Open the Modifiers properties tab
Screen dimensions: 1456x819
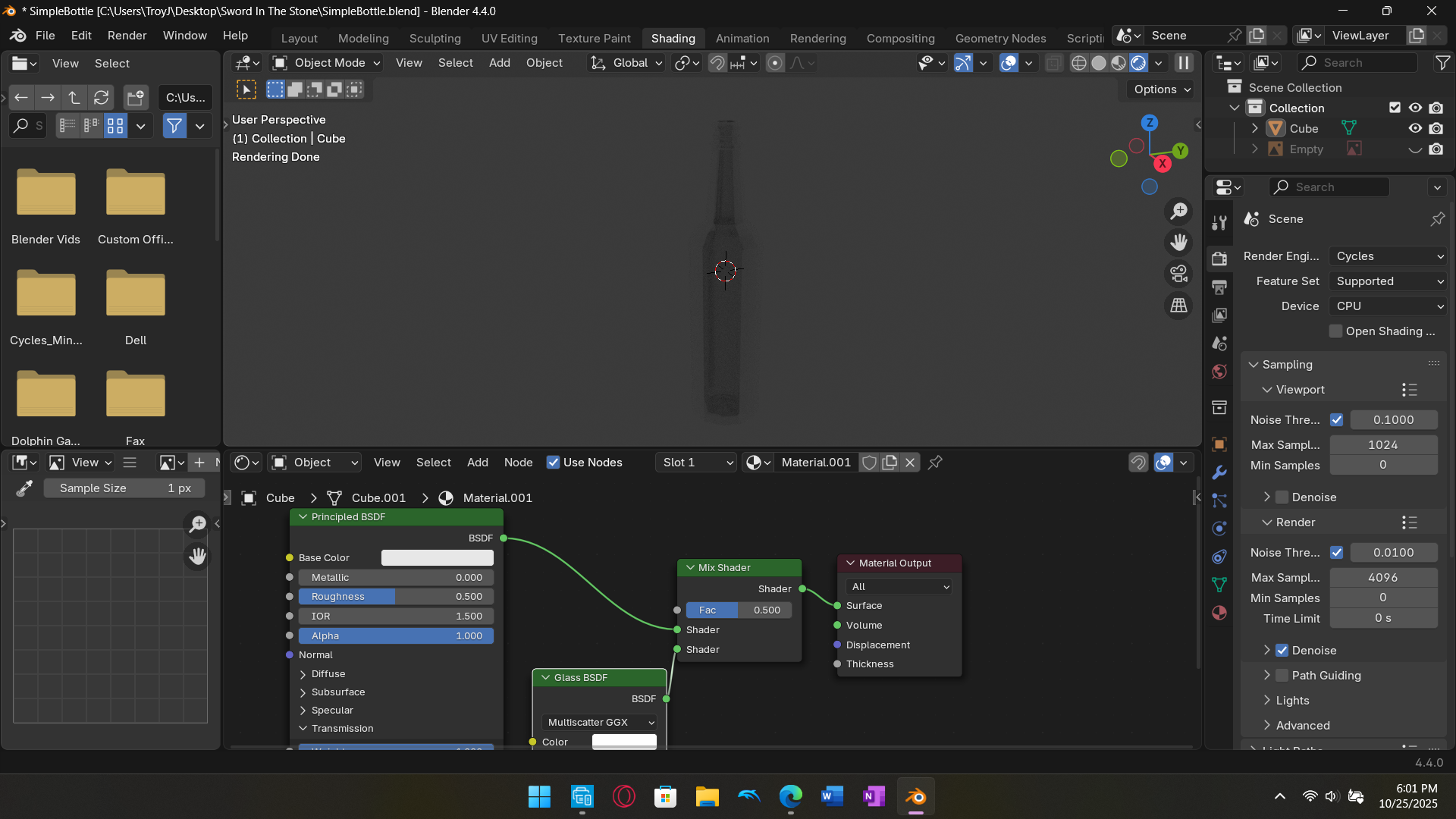pyautogui.click(x=1219, y=472)
